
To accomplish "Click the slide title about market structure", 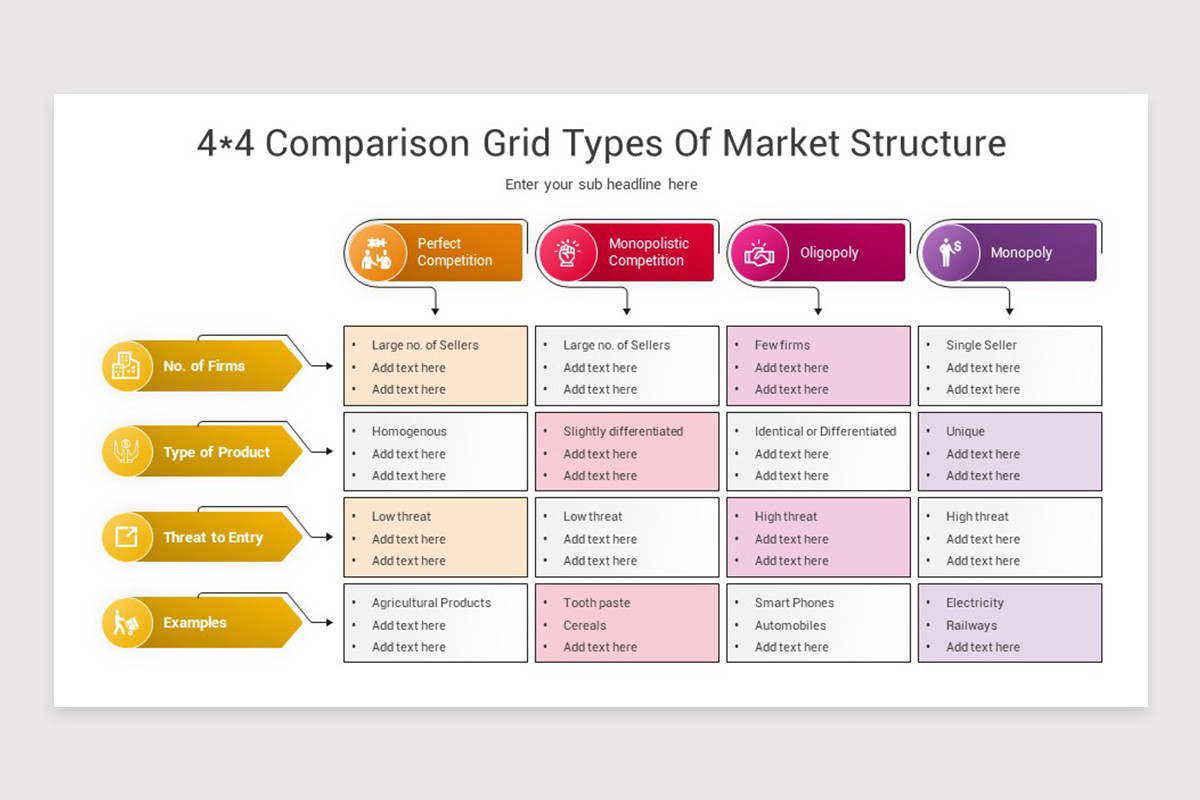I will pos(600,143).
